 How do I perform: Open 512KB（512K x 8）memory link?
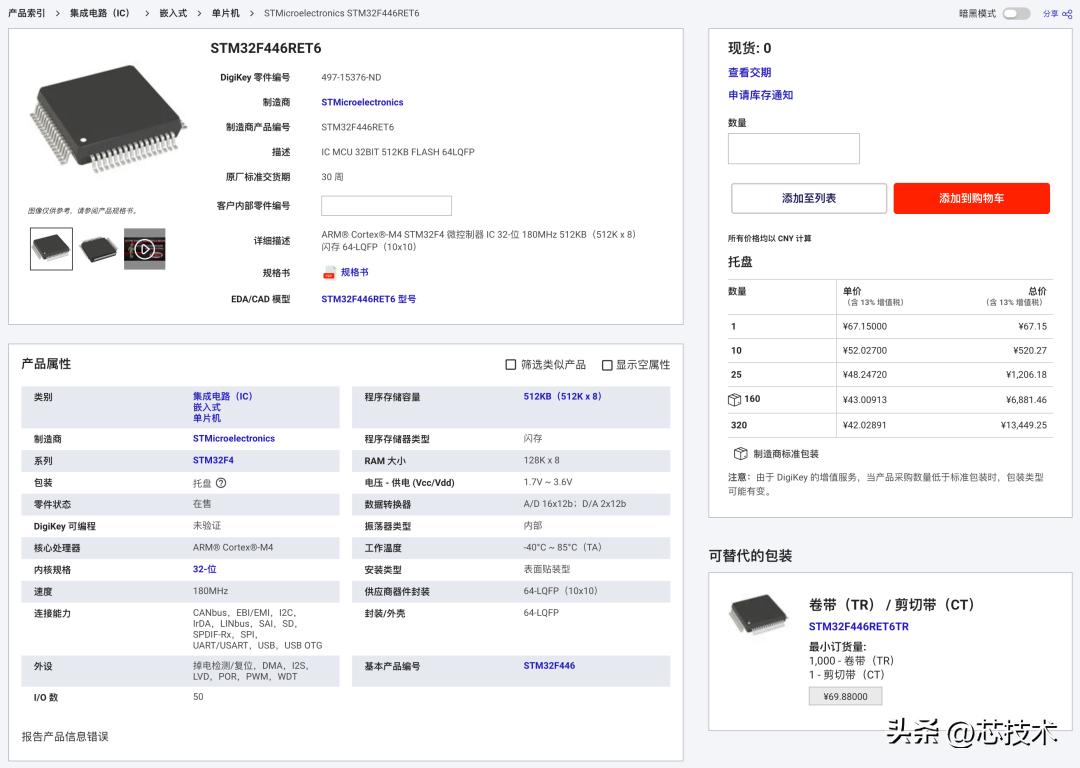point(562,396)
